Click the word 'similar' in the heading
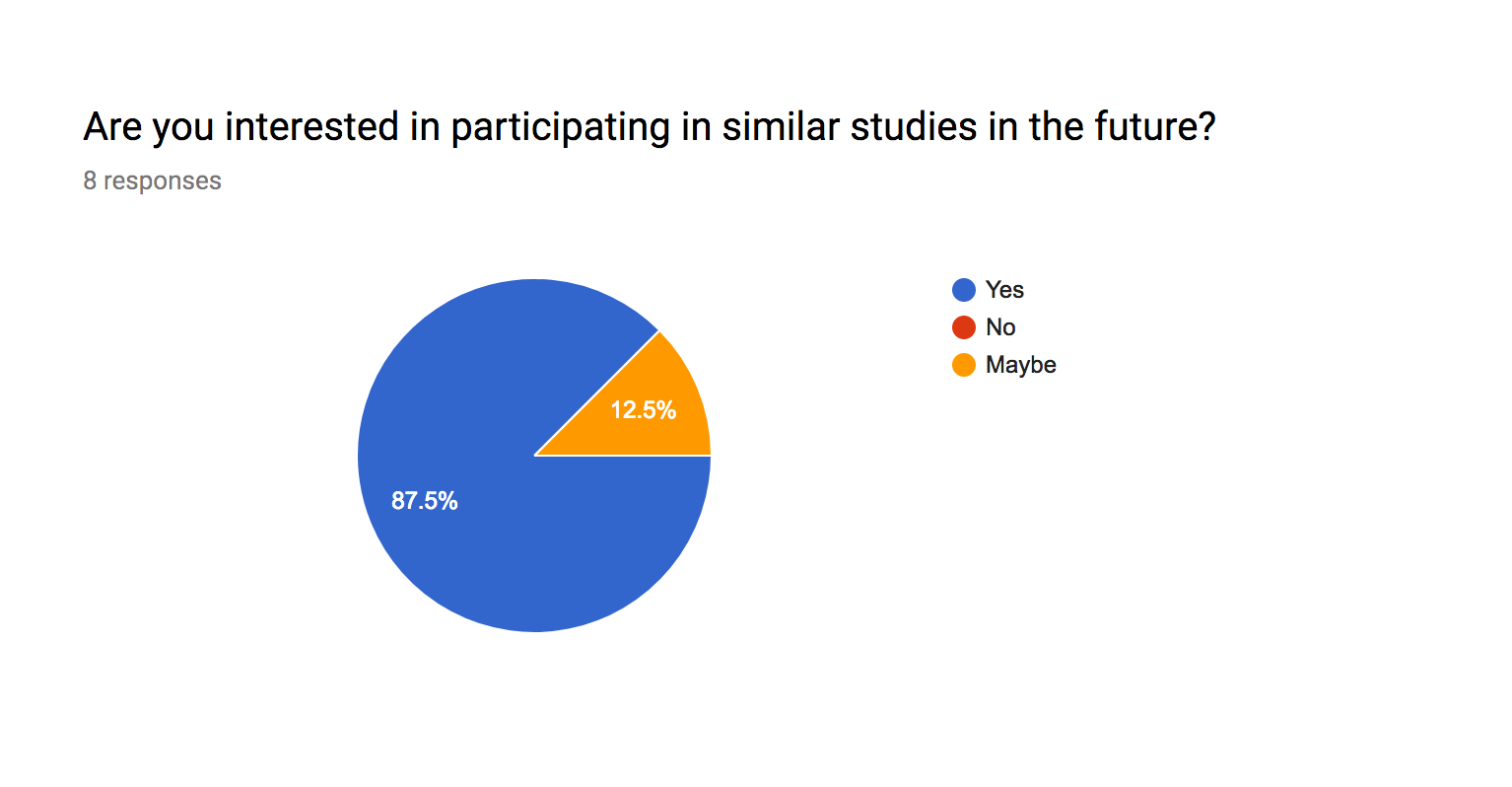The height and width of the screenshot is (787, 1512). (780, 127)
